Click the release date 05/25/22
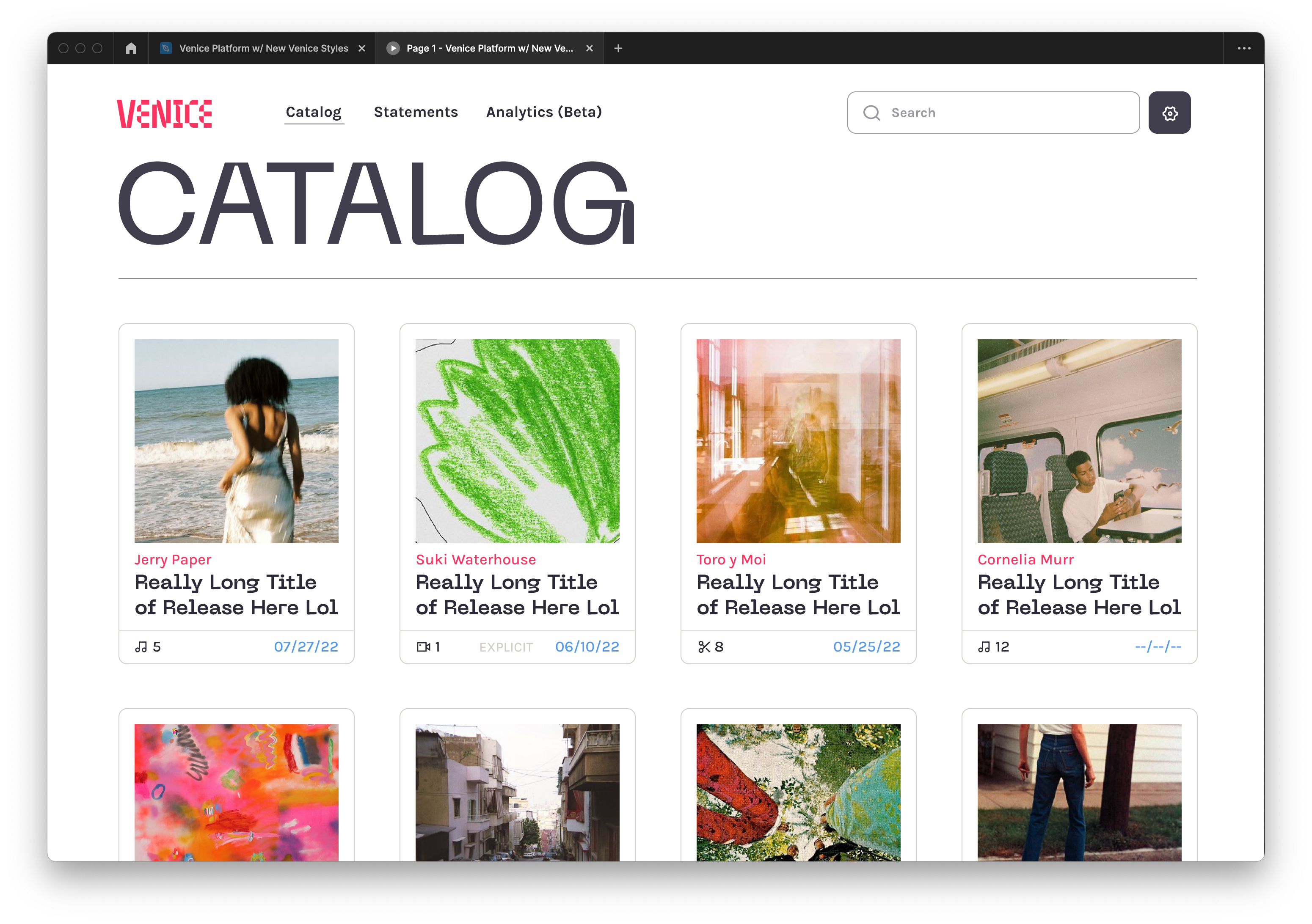The height and width of the screenshot is (924, 1312). 866,646
